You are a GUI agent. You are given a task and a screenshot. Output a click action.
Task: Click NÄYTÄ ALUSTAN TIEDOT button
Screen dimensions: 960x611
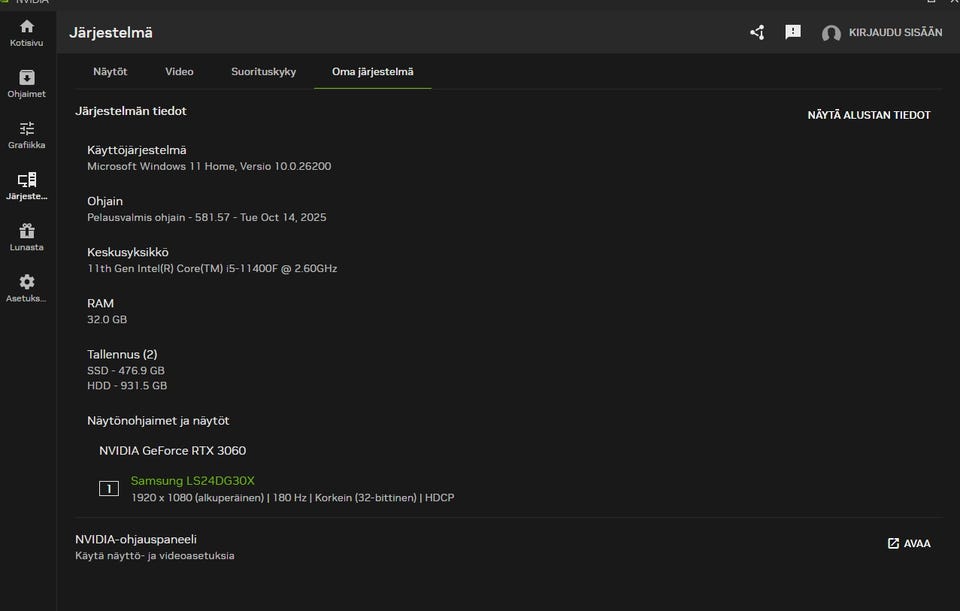tap(869, 115)
